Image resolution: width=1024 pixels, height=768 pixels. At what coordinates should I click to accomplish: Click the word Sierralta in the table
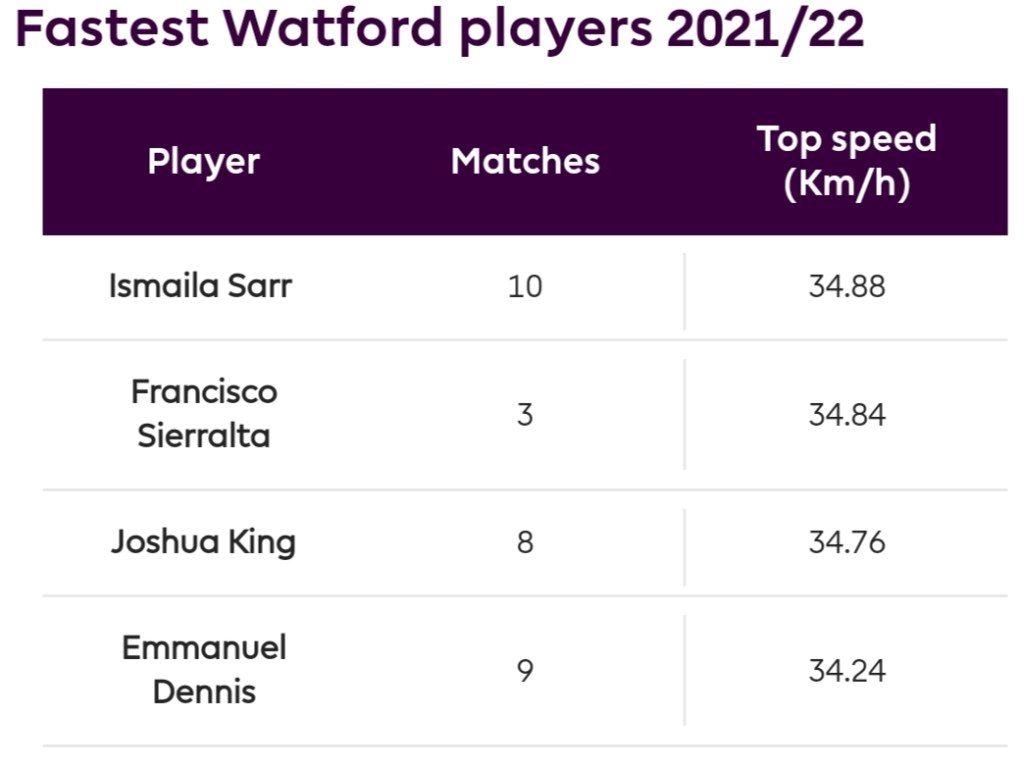204,436
